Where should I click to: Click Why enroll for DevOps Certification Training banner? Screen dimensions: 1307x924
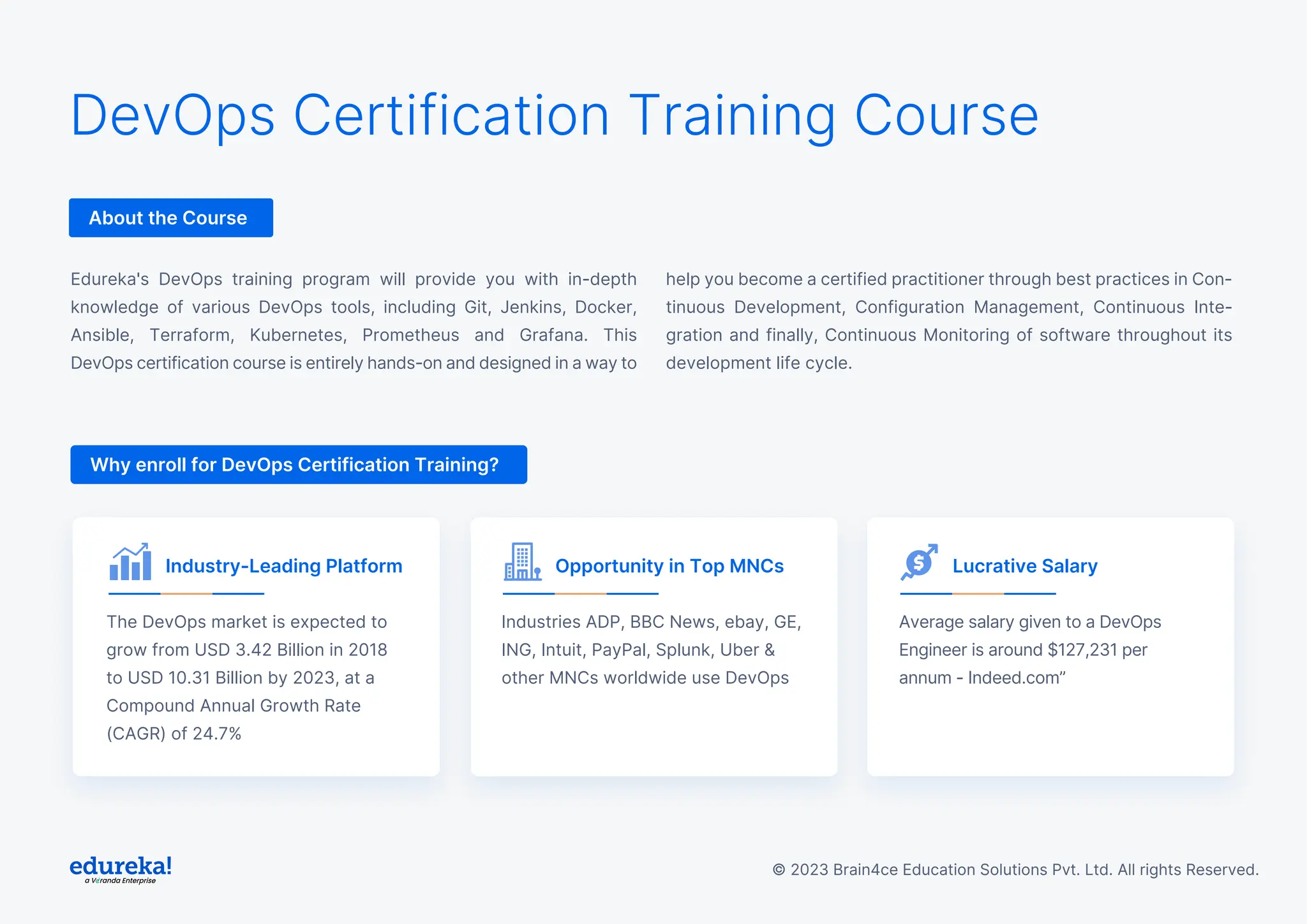(x=299, y=465)
